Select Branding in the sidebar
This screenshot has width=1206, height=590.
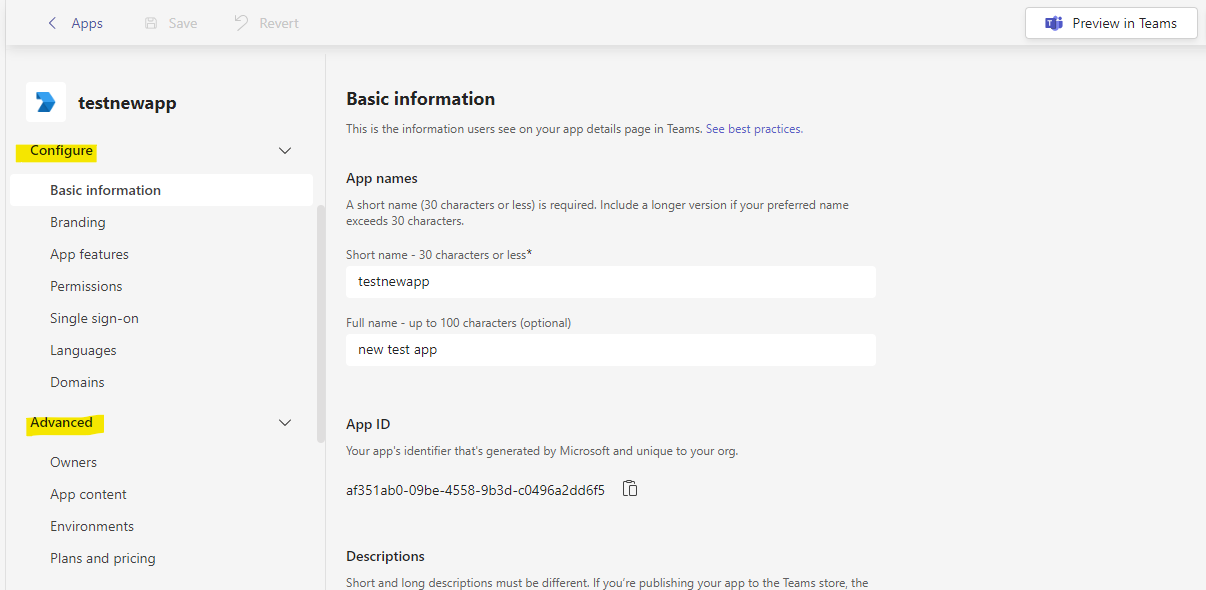tap(78, 221)
